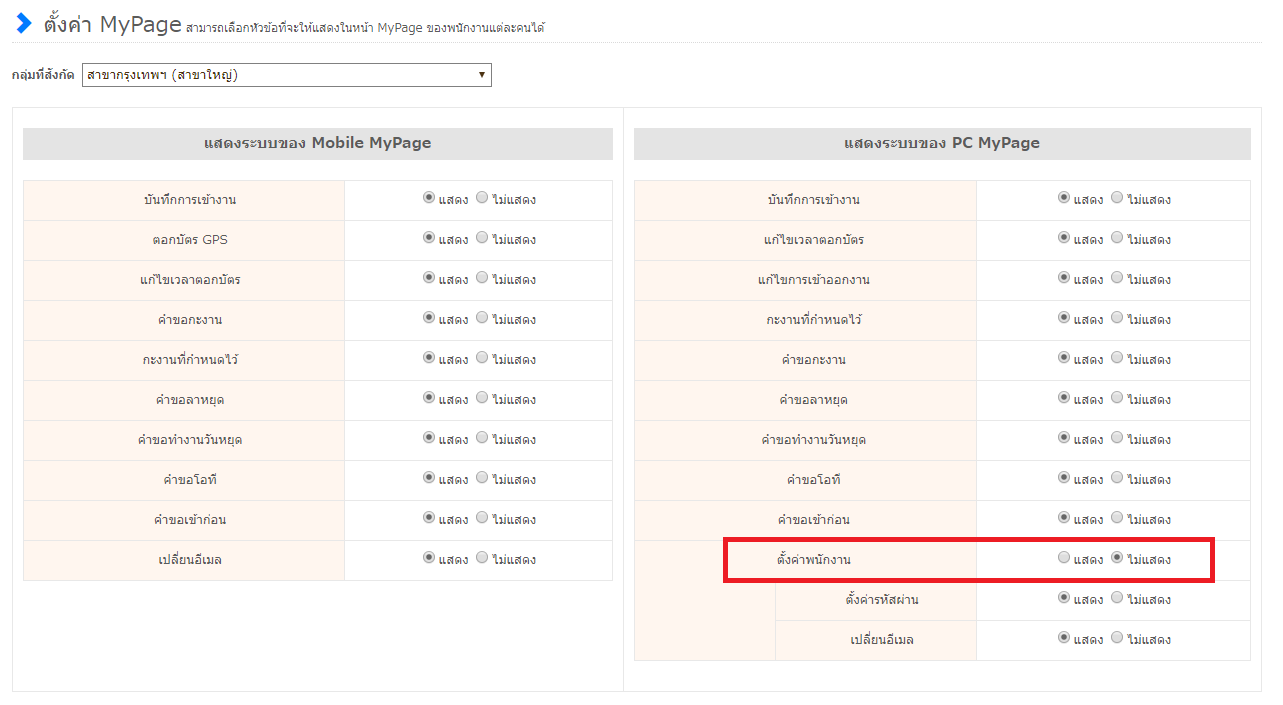Screen dimensions: 1283x705
Task: Hide บันทึกการเข้างาน in Mobile MyPage
Action: 482,198
